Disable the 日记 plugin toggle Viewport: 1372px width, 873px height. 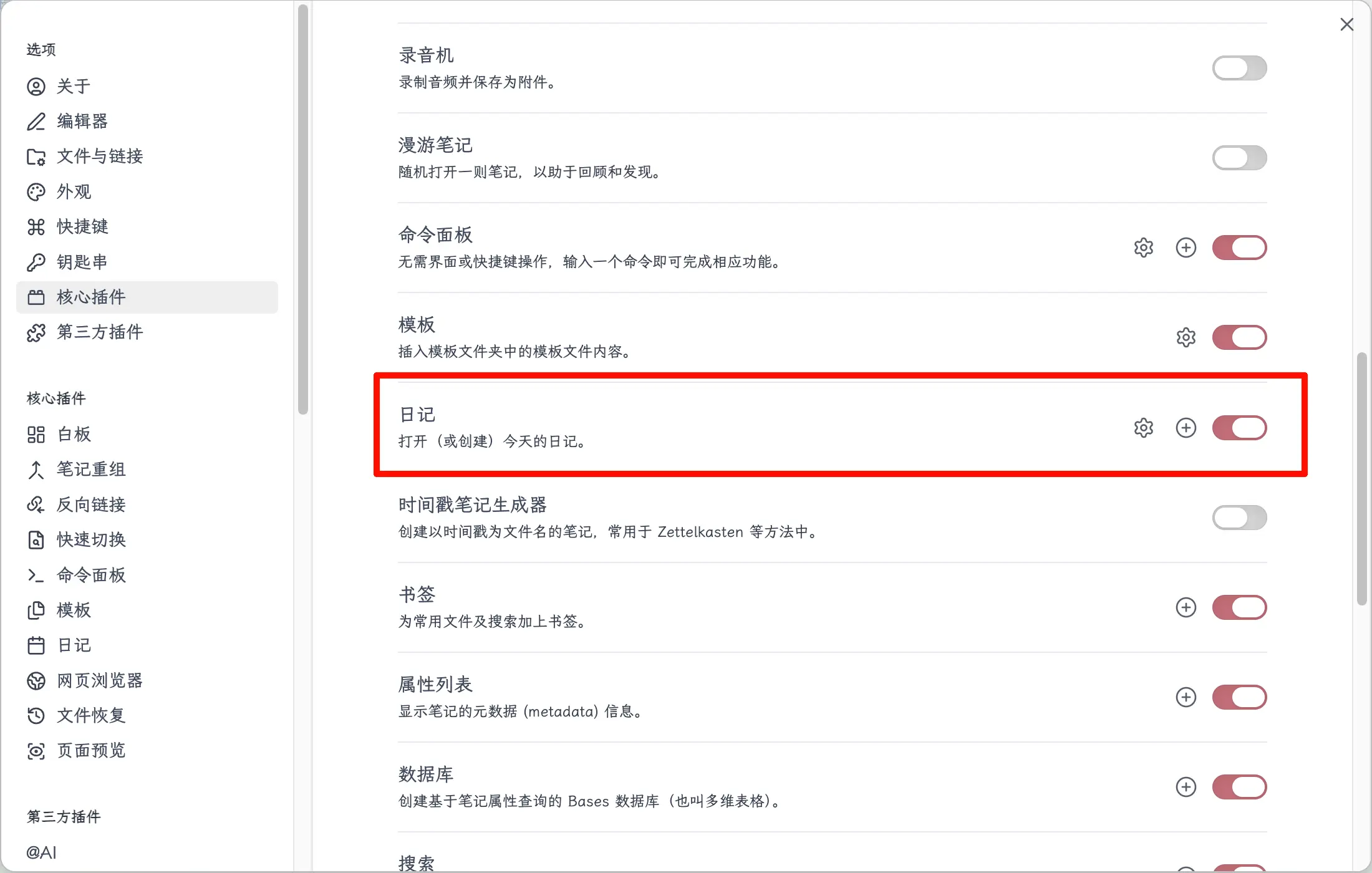(1239, 428)
